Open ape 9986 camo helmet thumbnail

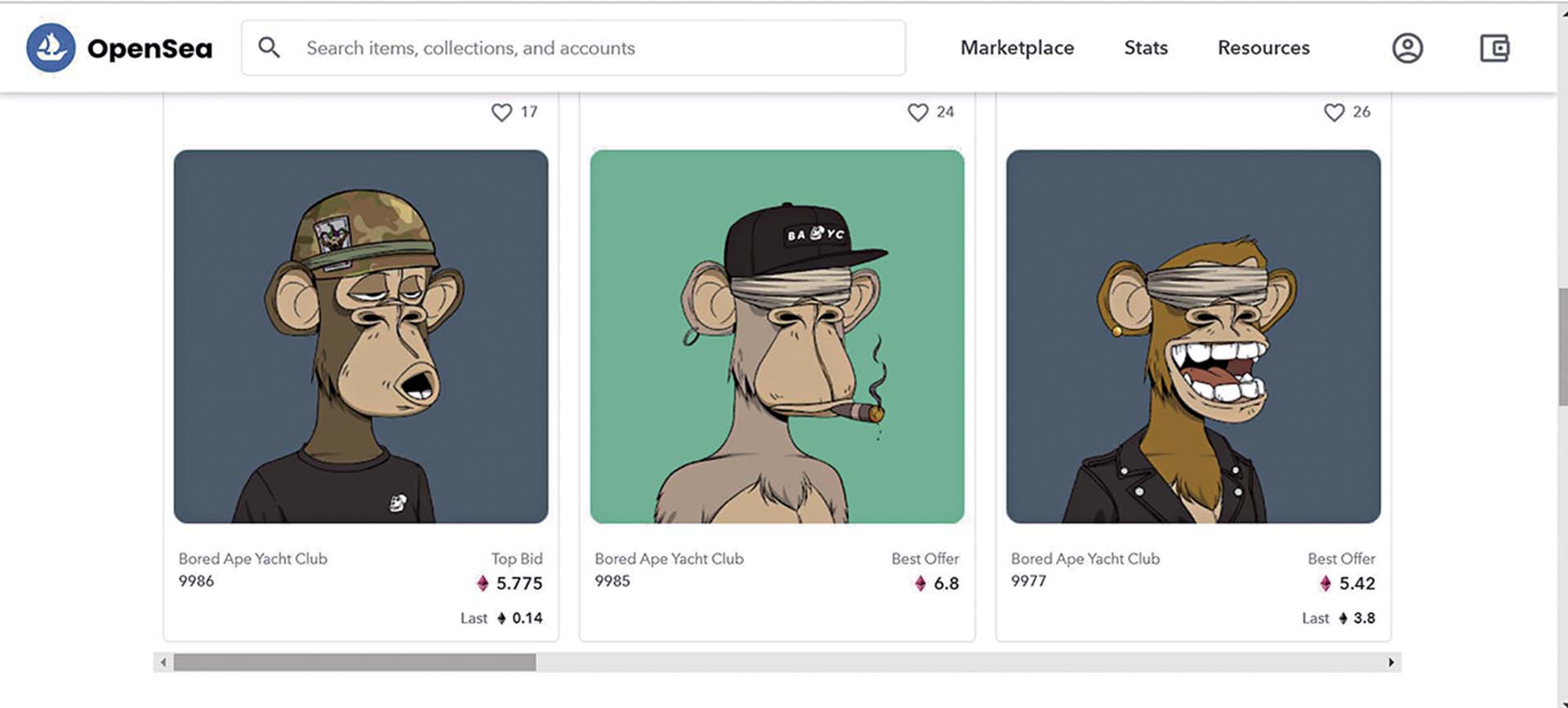361,336
